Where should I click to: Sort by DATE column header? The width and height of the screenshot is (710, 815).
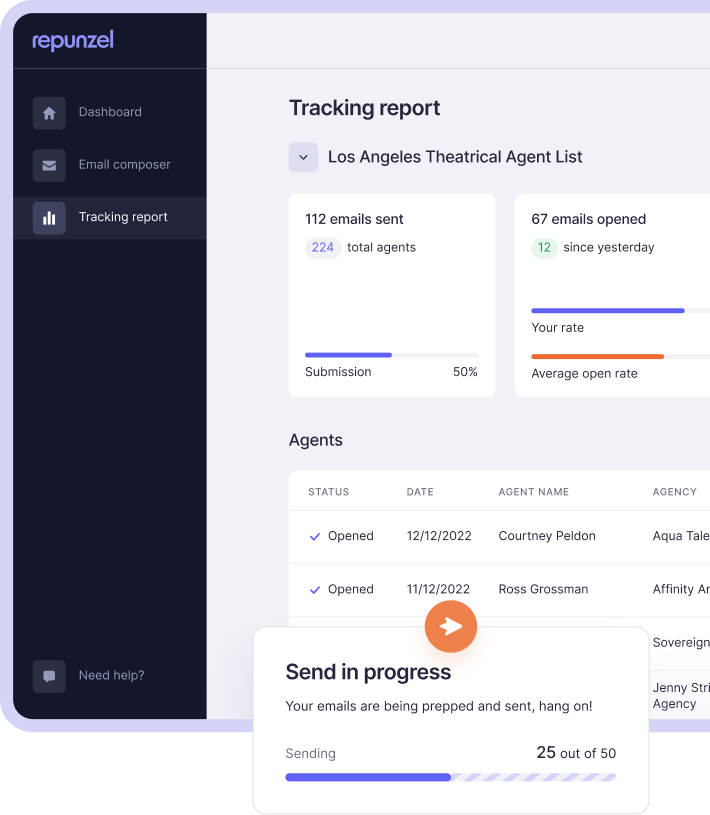click(x=420, y=492)
